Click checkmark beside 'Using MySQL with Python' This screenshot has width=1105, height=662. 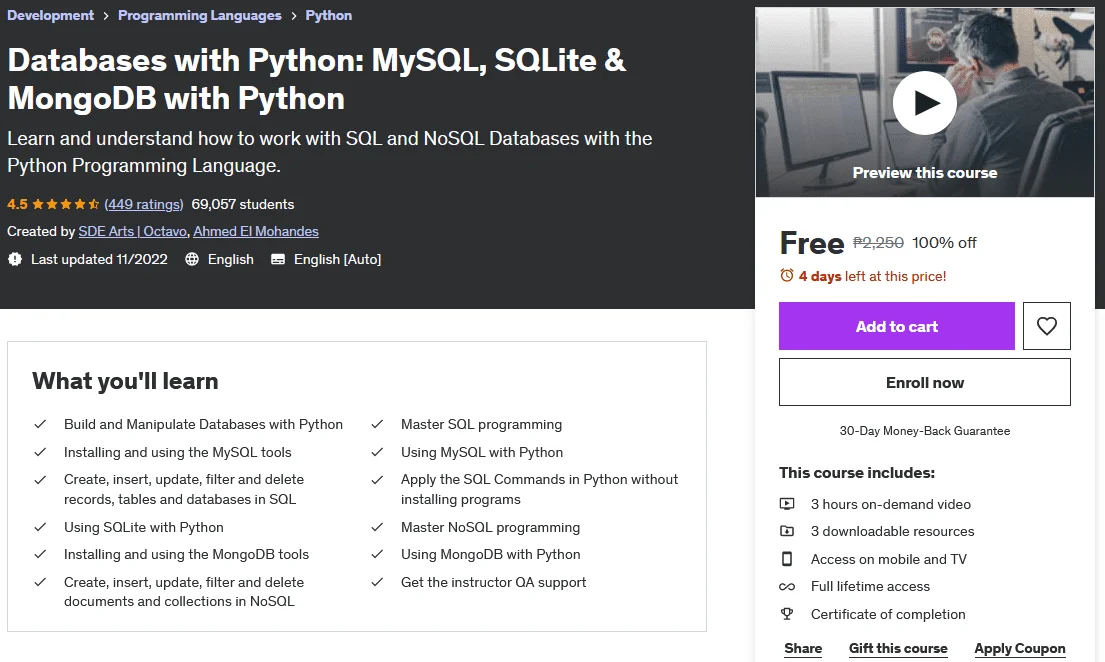click(x=377, y=452)
